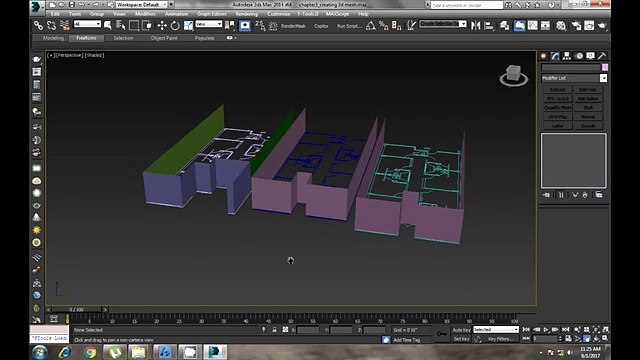Toggle Spinner Snap on the toolbar
The width and height of the screenshot is (640, 360).
tap(397, 26)
